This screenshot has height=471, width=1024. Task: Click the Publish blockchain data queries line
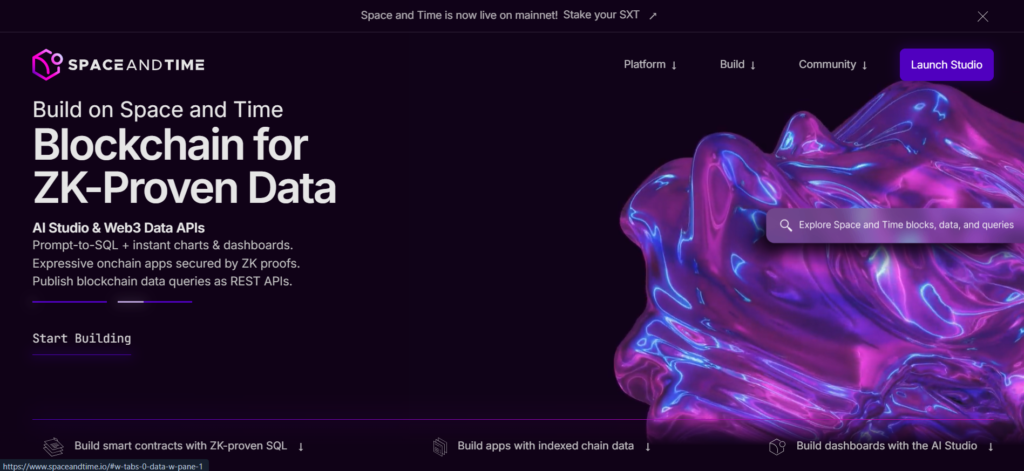162,282
